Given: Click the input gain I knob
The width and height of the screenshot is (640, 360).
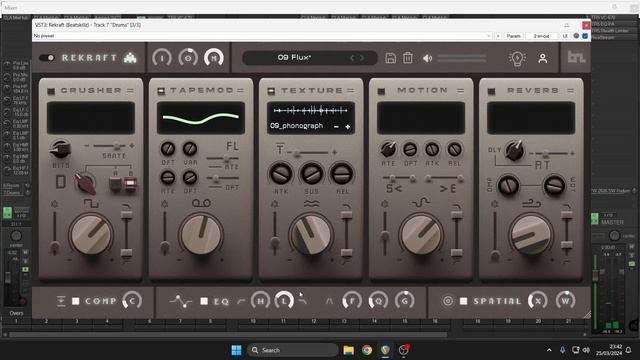Looking at the screenshot, I should pos(162,58).
